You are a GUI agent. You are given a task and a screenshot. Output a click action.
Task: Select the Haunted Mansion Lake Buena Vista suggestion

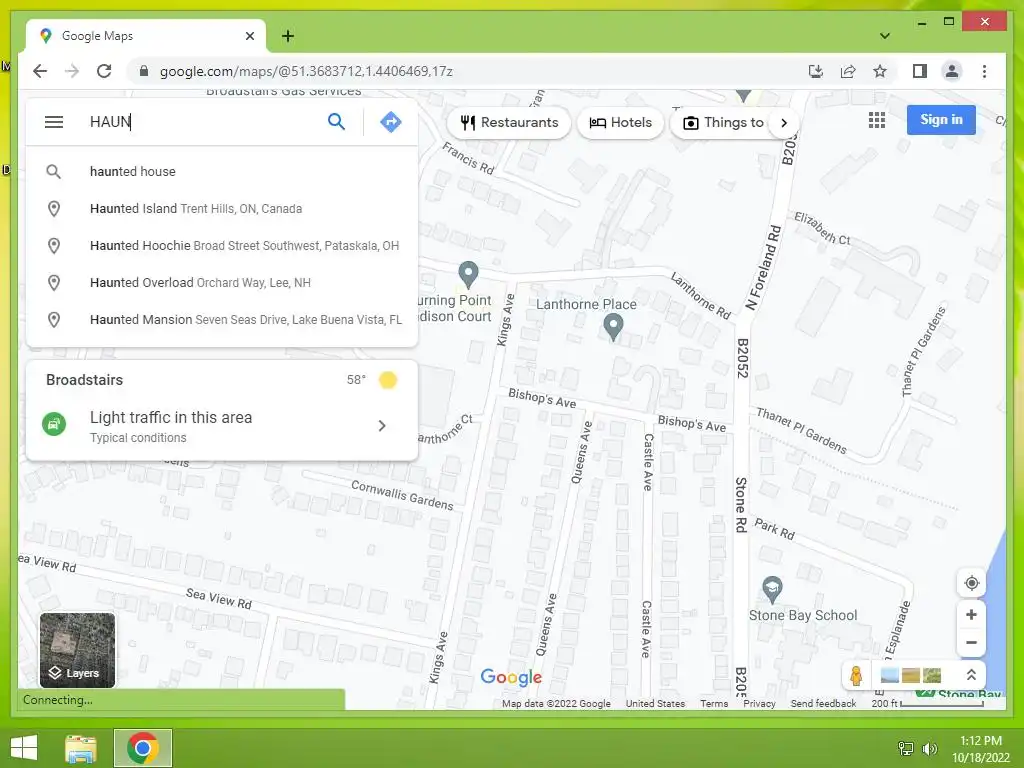222,319
